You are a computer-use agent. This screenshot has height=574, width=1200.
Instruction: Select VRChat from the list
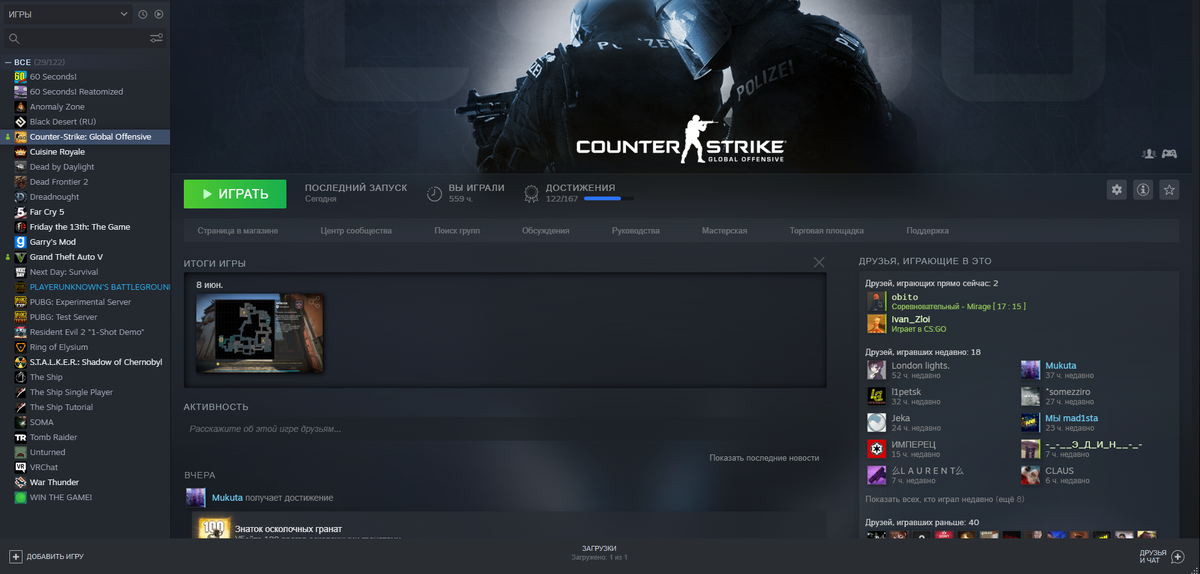click(x=44, y=467)
